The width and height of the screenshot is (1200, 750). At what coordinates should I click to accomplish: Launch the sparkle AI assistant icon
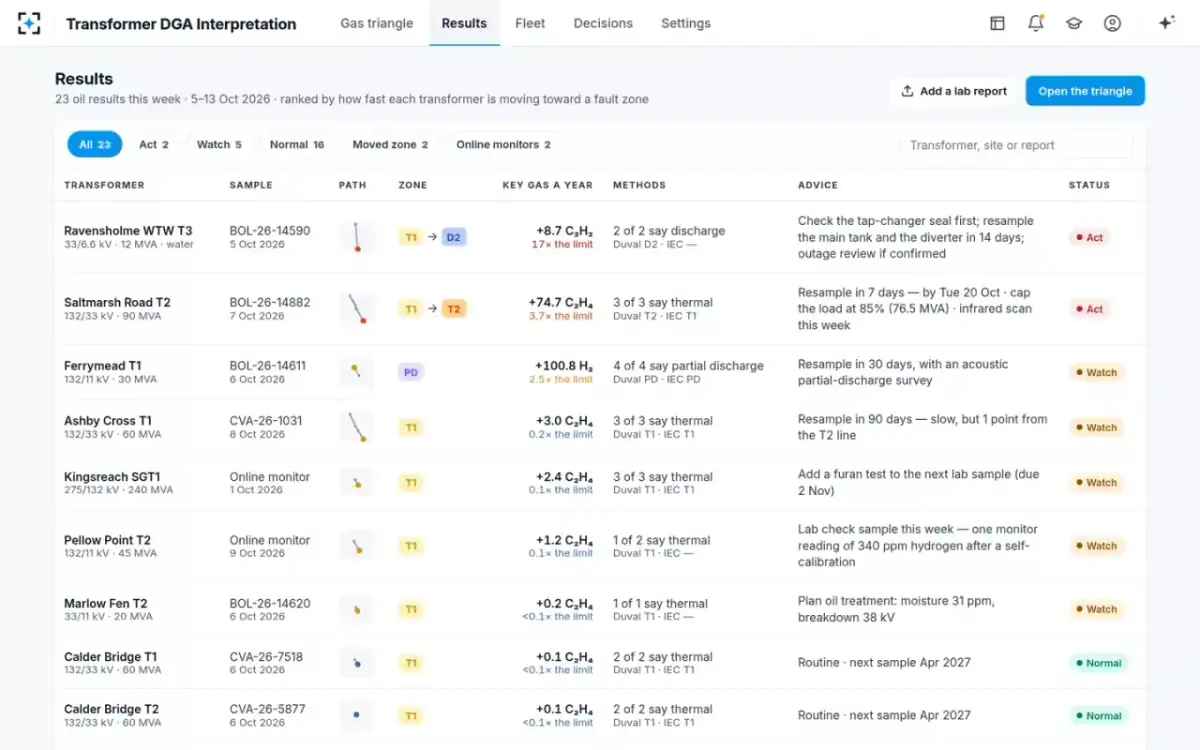coord(1166,23)
